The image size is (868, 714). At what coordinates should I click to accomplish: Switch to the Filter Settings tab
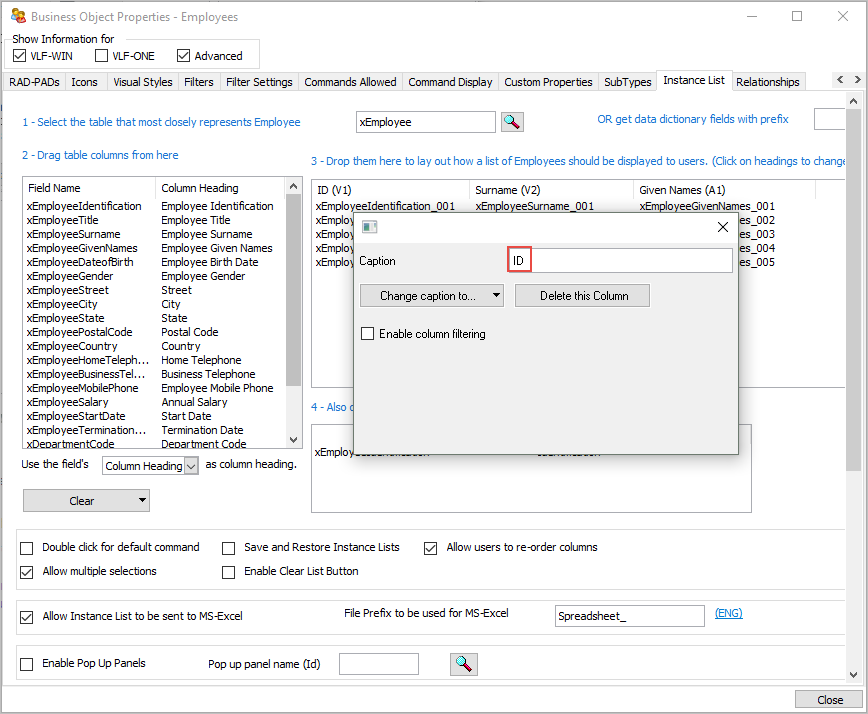pyautogui.click(x=259, y=82)
